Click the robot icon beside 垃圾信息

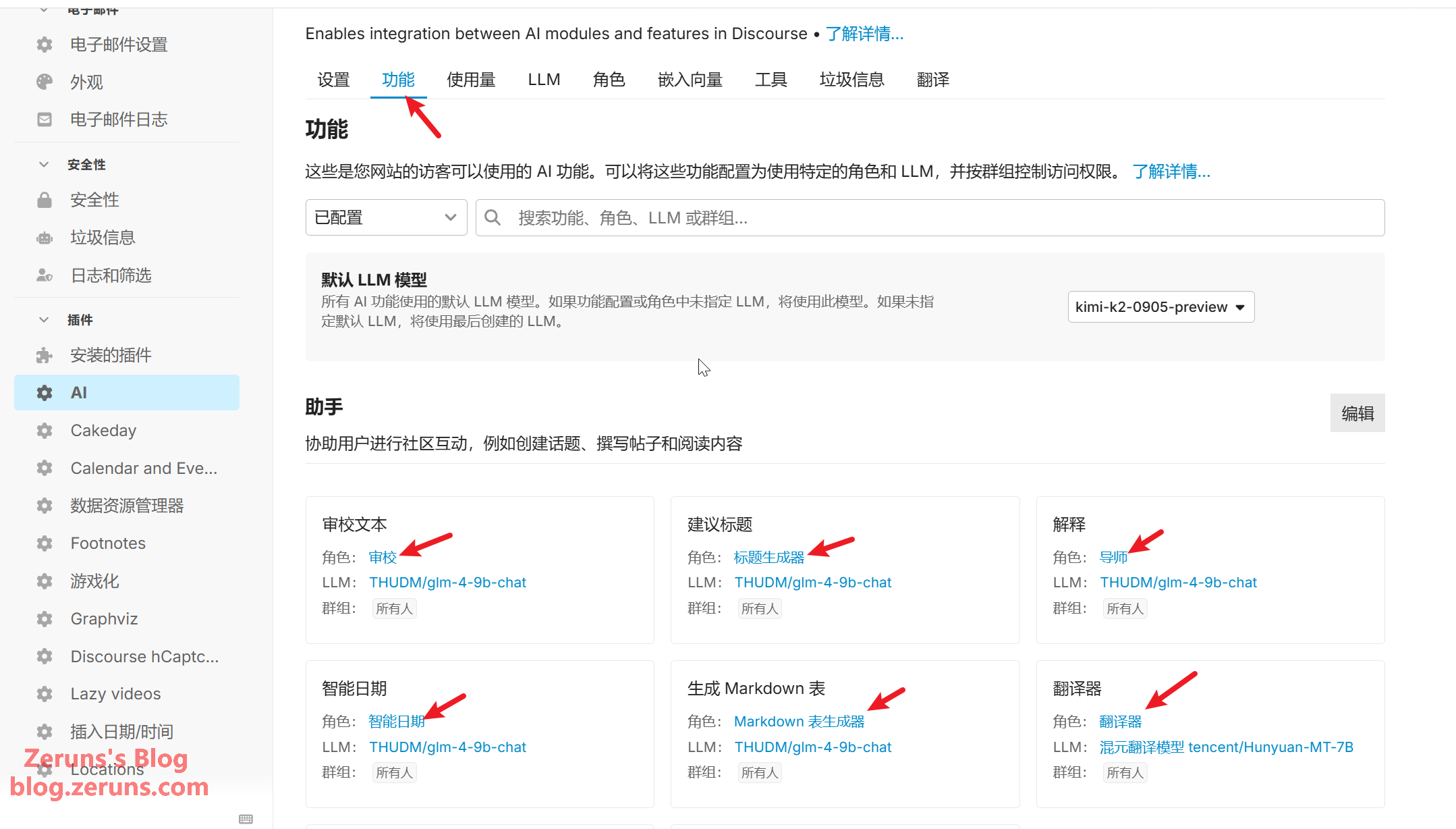point(45,238)
